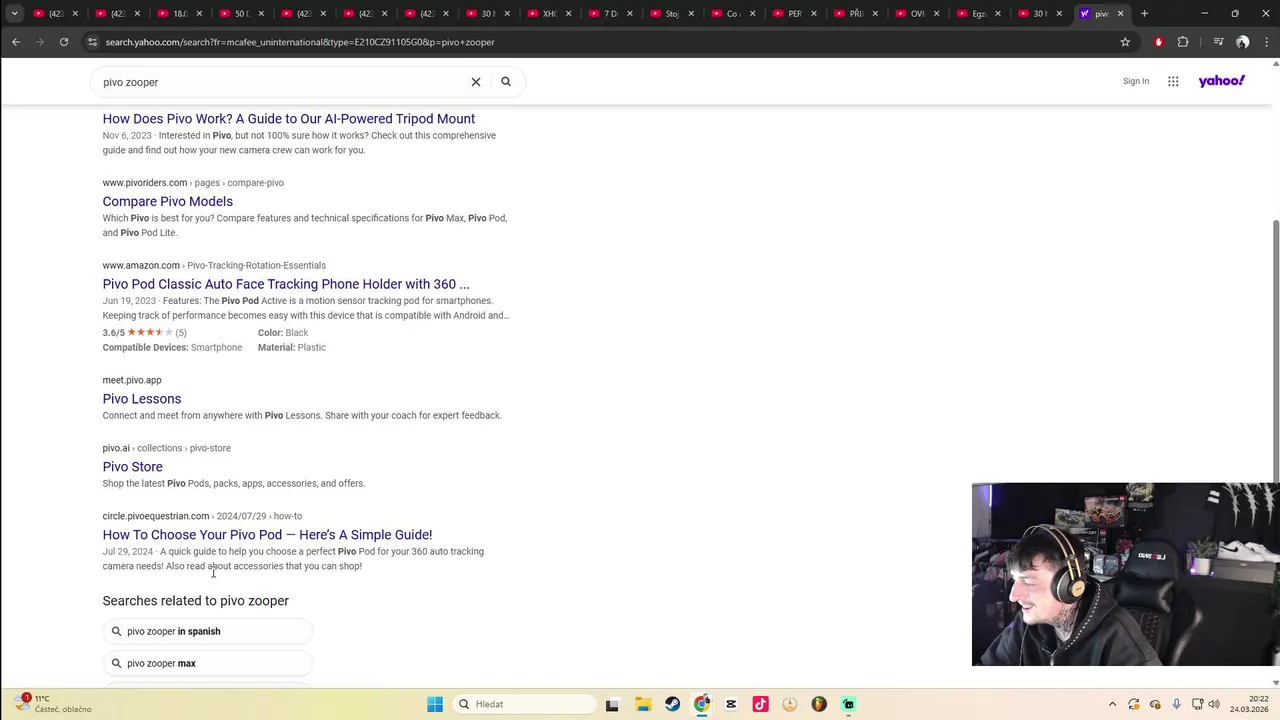Viewport: 1280px width, 720px height.
Task: Select related search pivo zooper in spanish
Action: coord(207,631)
